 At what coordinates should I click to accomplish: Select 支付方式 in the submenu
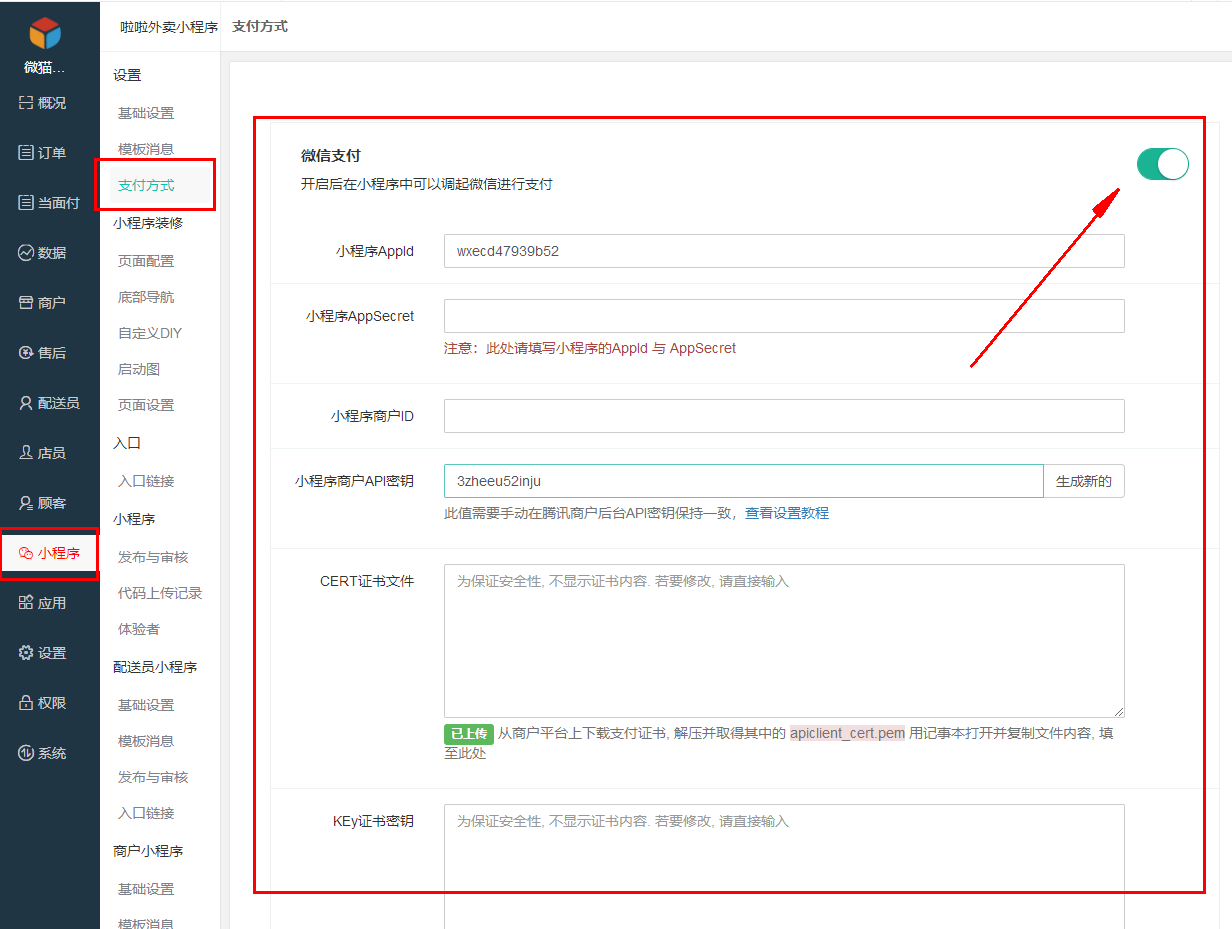pos(146,185)
